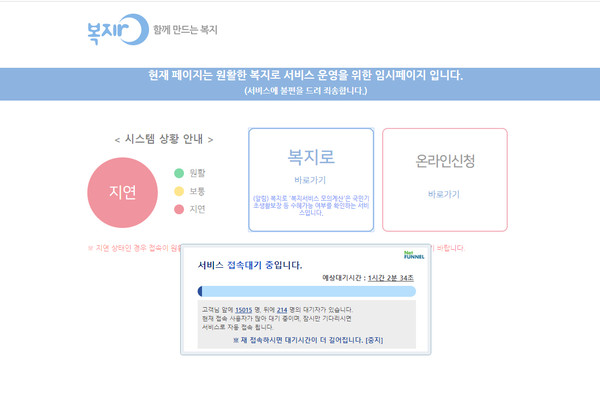Click the 함께 만드는 복지 slogan text
The image size is (600, 393).
pyautogui.click(x=185, y=30)
